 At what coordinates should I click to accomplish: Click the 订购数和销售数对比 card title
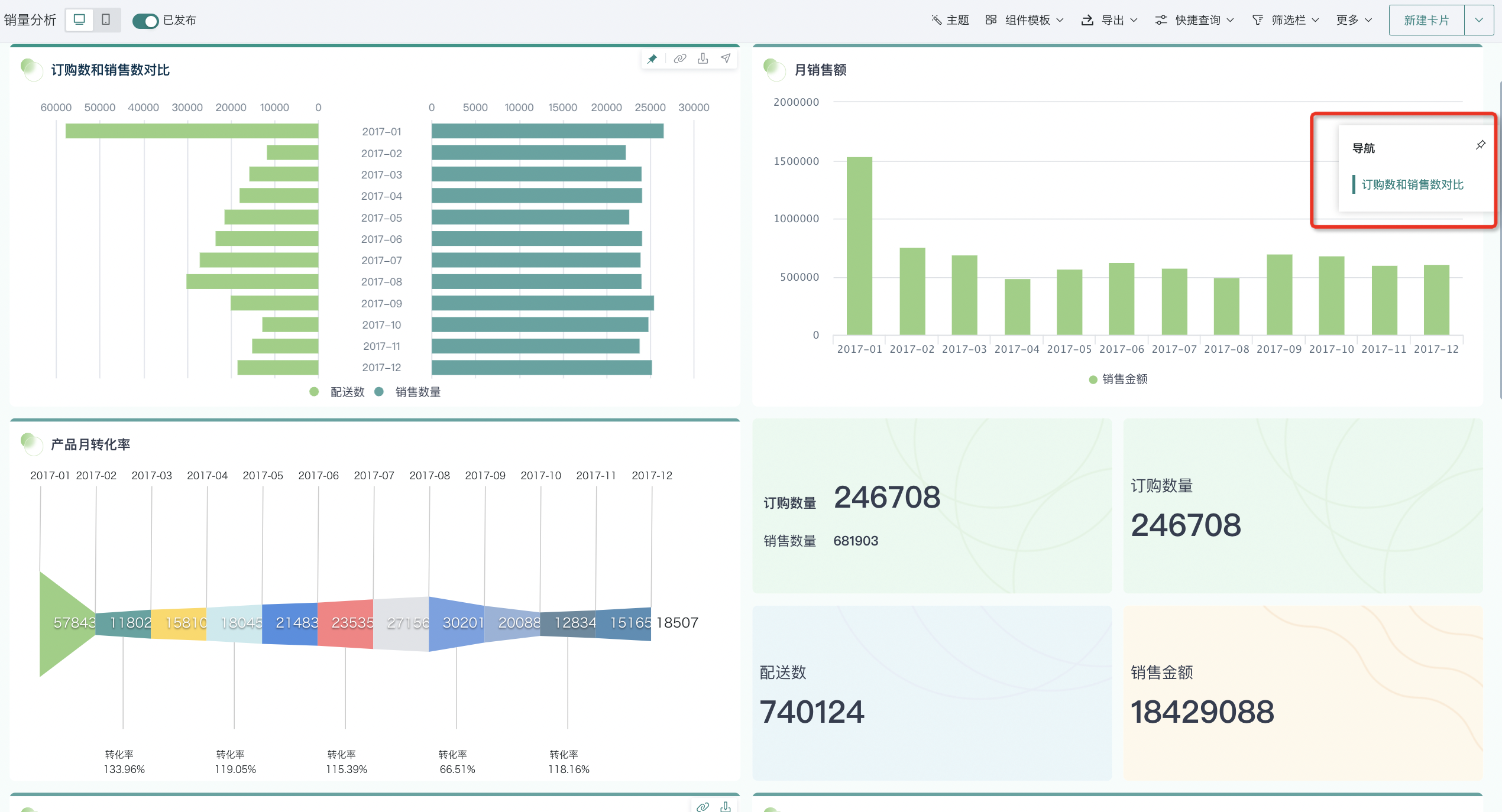click(x=111, y=70)
